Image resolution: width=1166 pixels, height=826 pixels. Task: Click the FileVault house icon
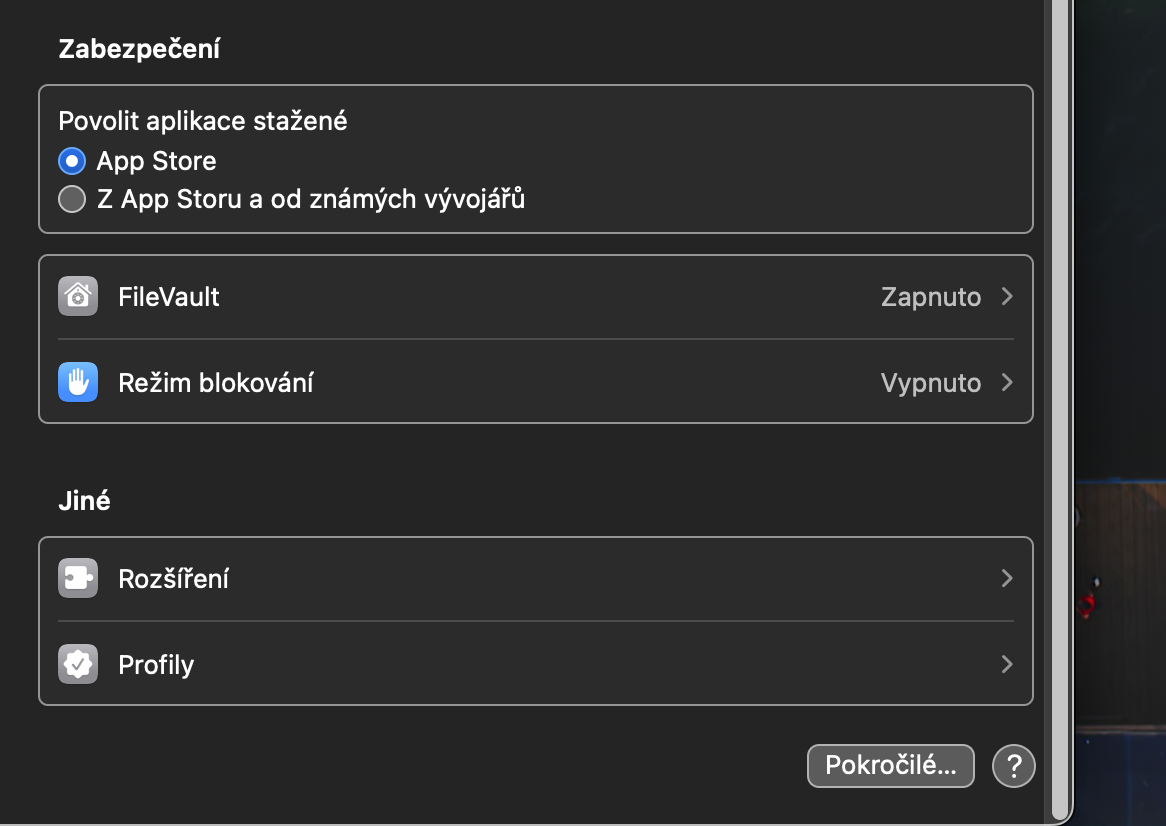78,297
